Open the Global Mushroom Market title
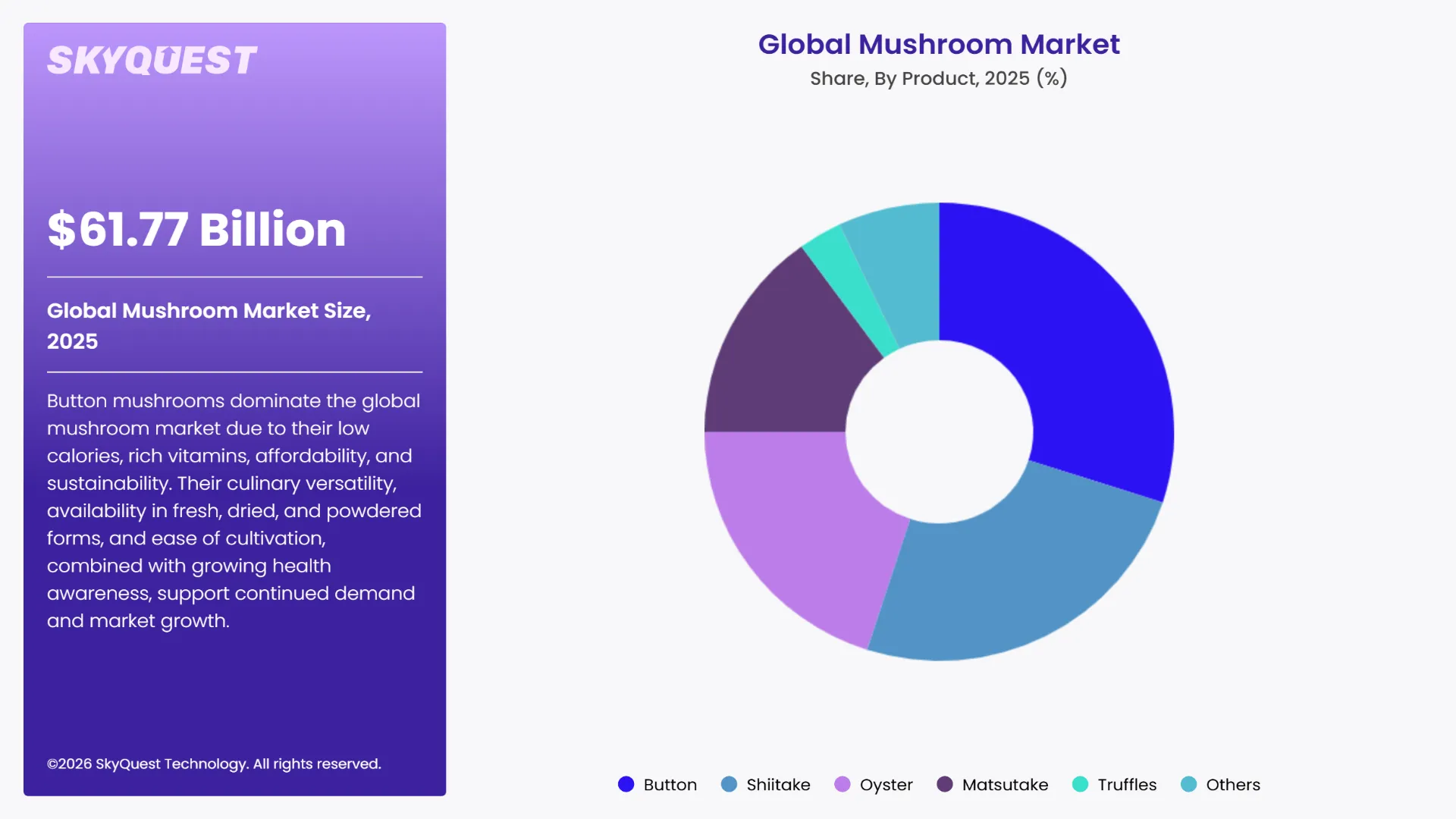This screenshot has width=1456, height=819. tap(939, 45)
